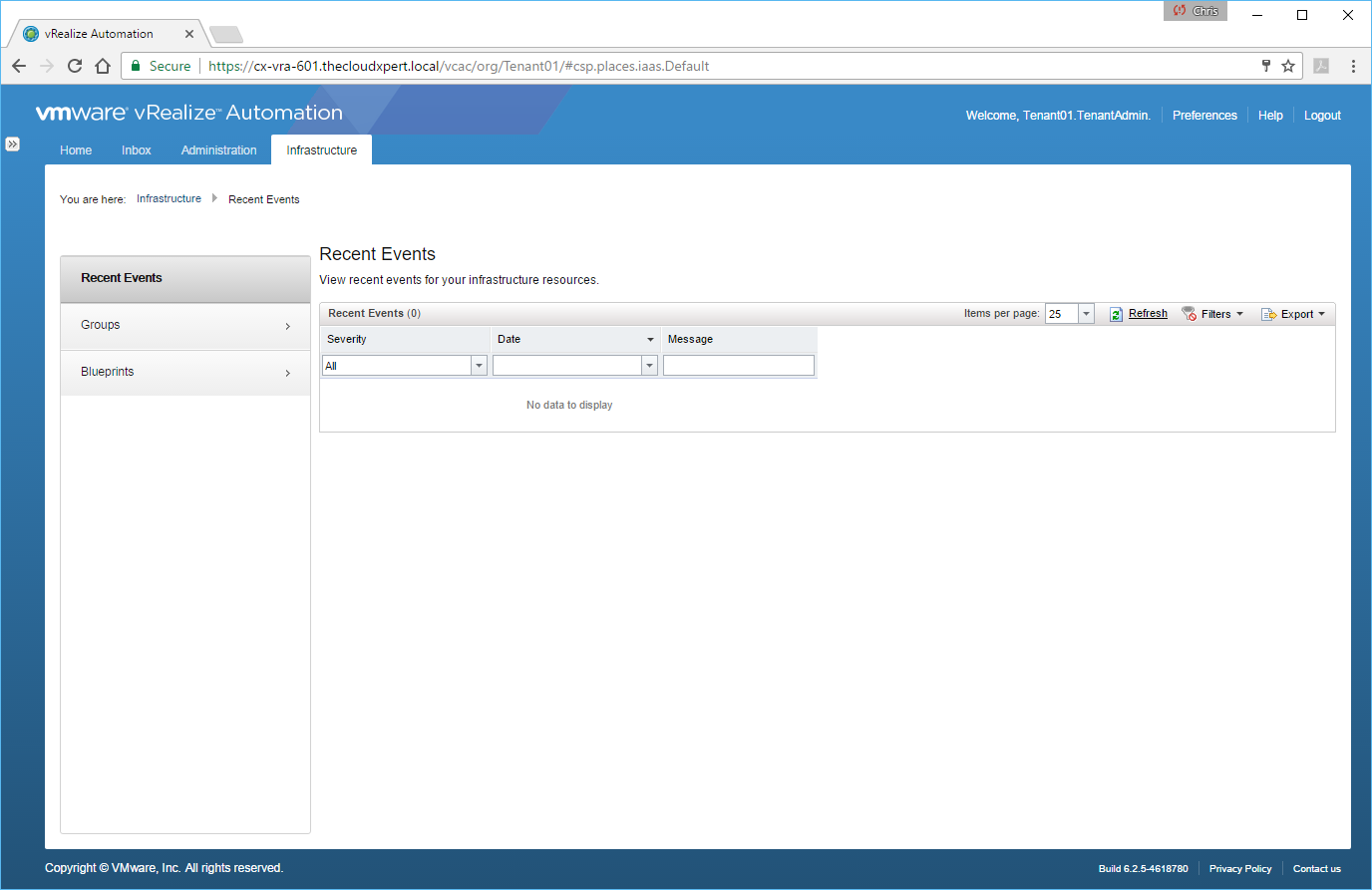Switch to the Administration tab
The image size is (1372, 890).
218,150
